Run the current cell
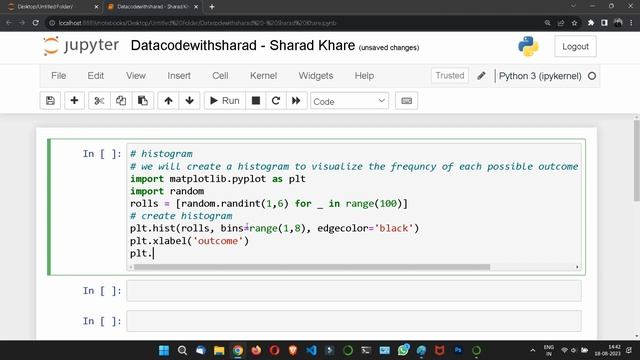The height and width of the screenshot is (360, 640). pyautogui.click(x=224, y=101)
